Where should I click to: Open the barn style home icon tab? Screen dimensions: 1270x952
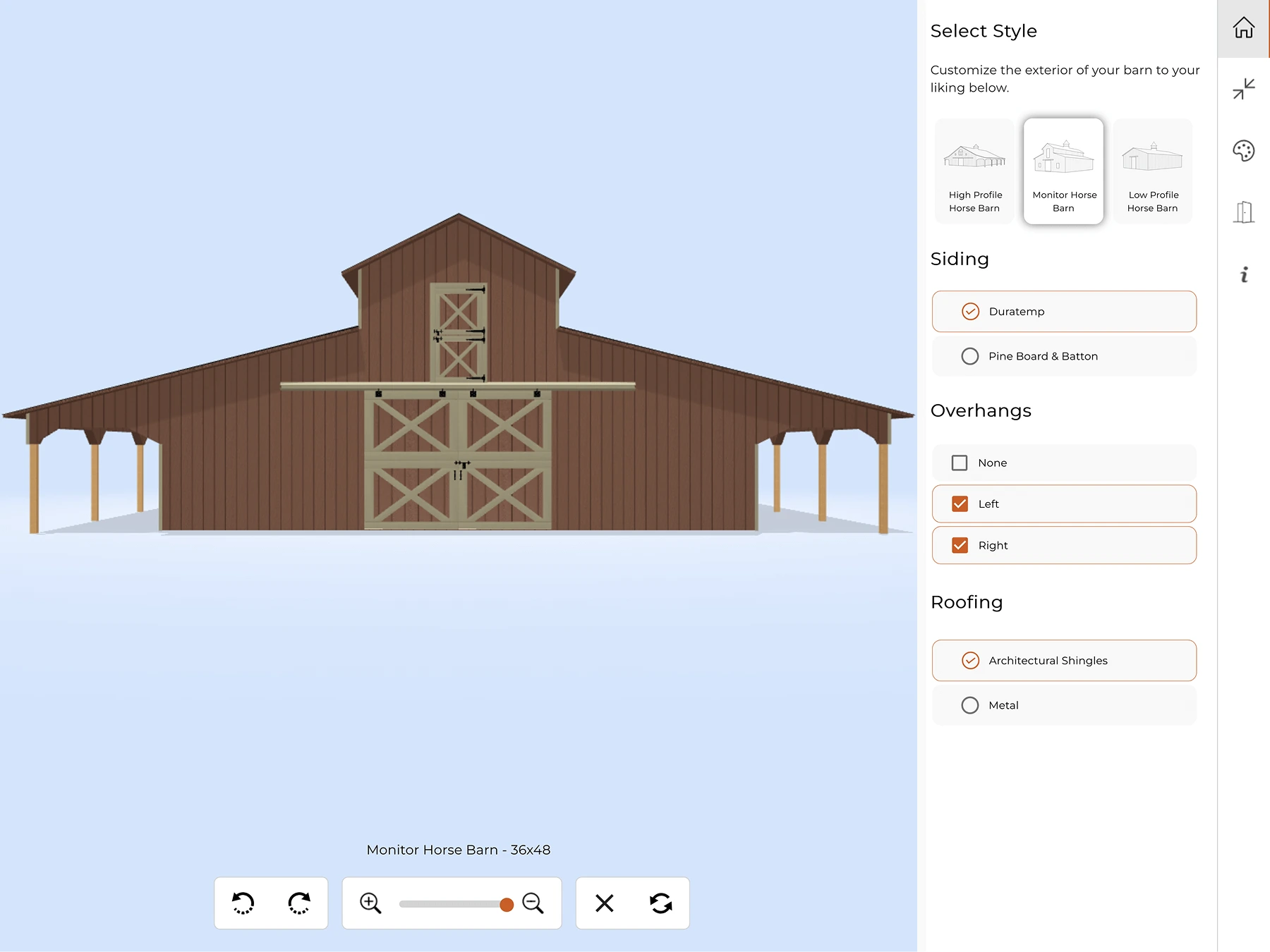1243,28
